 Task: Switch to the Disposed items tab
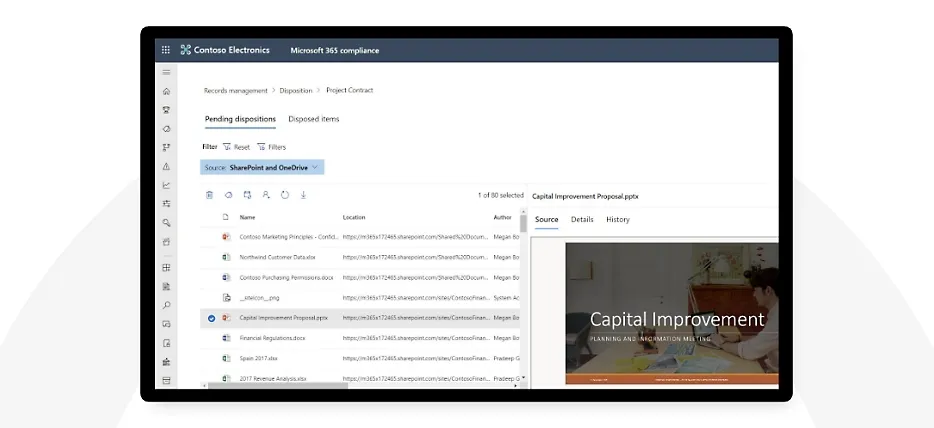(x=313, y=119)
